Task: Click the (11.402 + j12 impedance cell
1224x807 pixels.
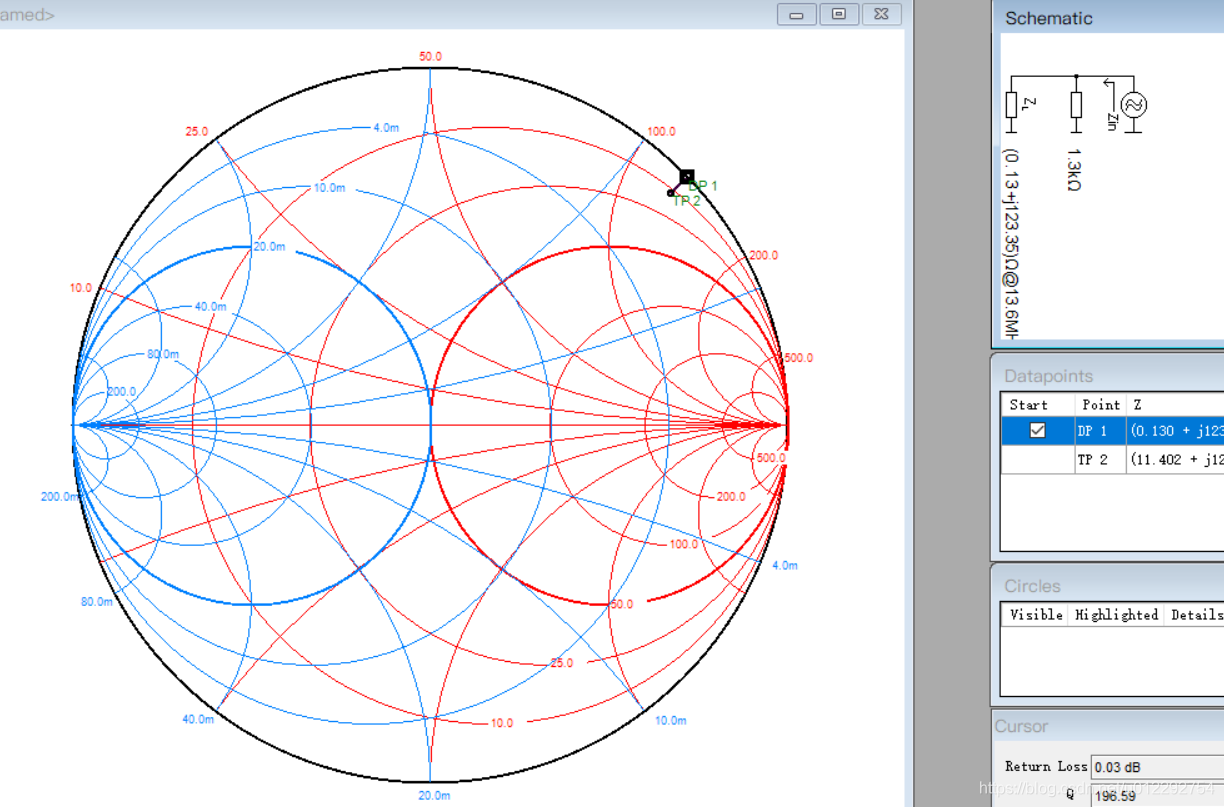Action: point(1175,459)
